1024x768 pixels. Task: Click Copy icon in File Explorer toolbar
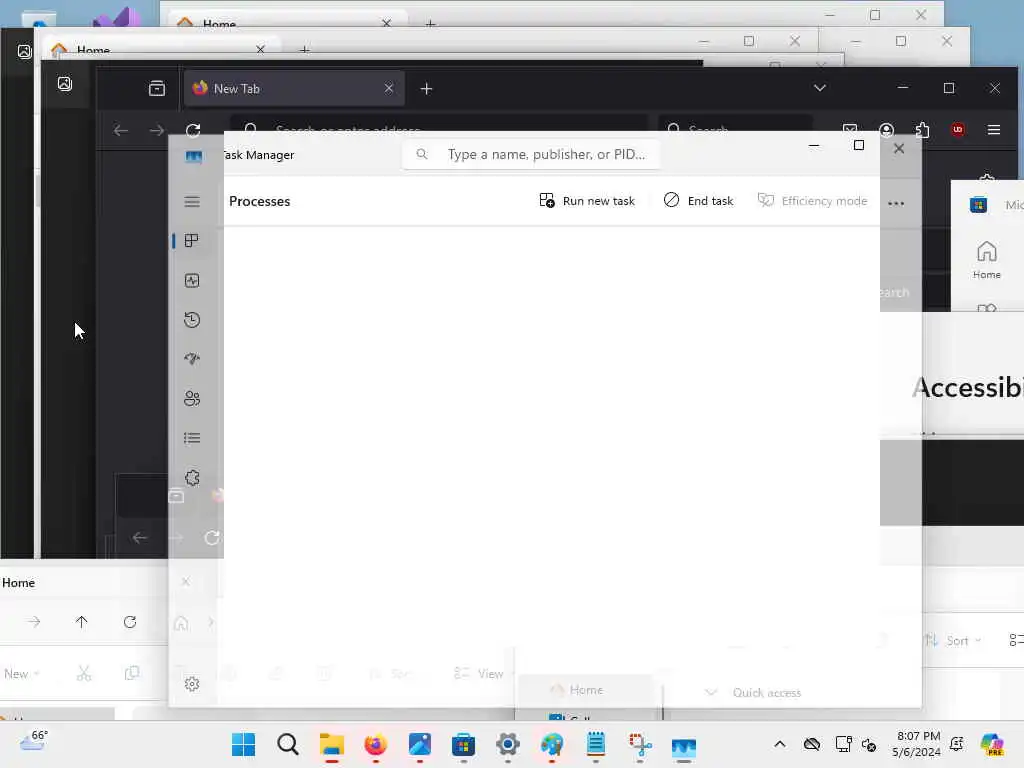[132, 673]
